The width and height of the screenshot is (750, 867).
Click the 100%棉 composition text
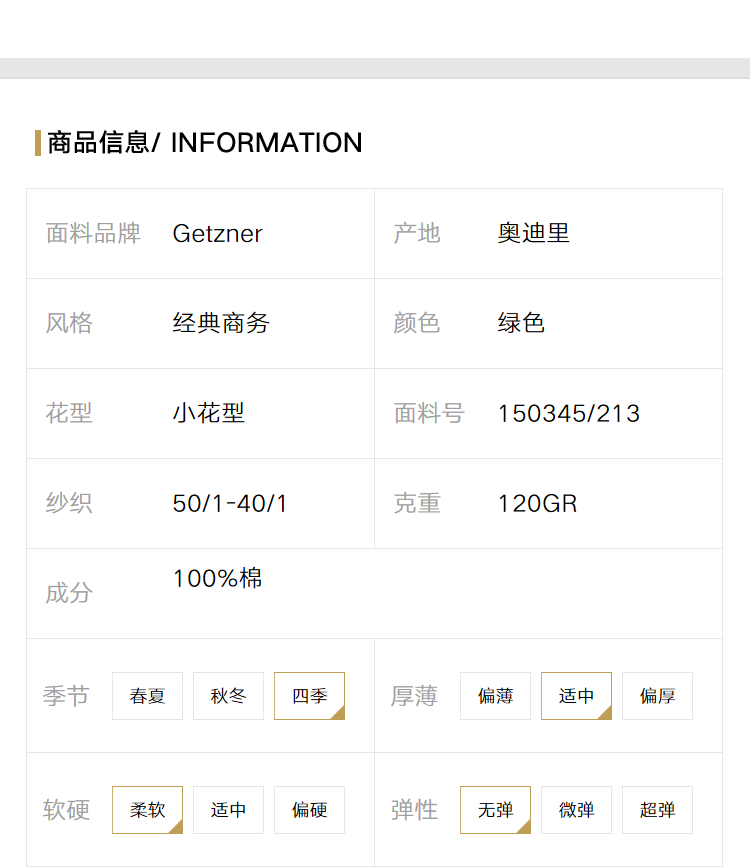(x=217, y=578)
